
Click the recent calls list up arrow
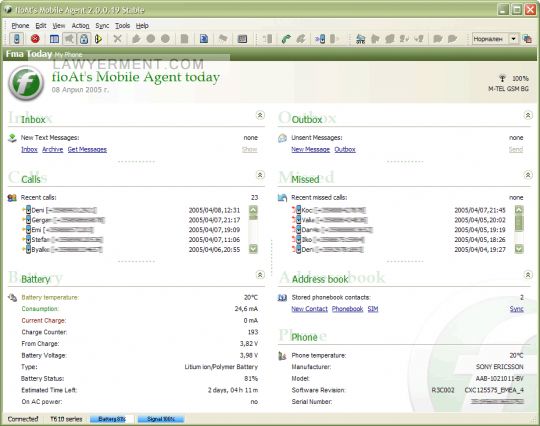pyautogui.click(x=253, y=209)
